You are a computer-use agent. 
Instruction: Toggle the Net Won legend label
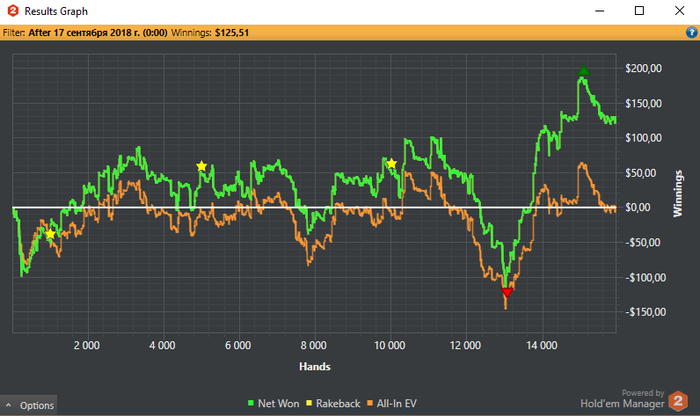point(278,404)
